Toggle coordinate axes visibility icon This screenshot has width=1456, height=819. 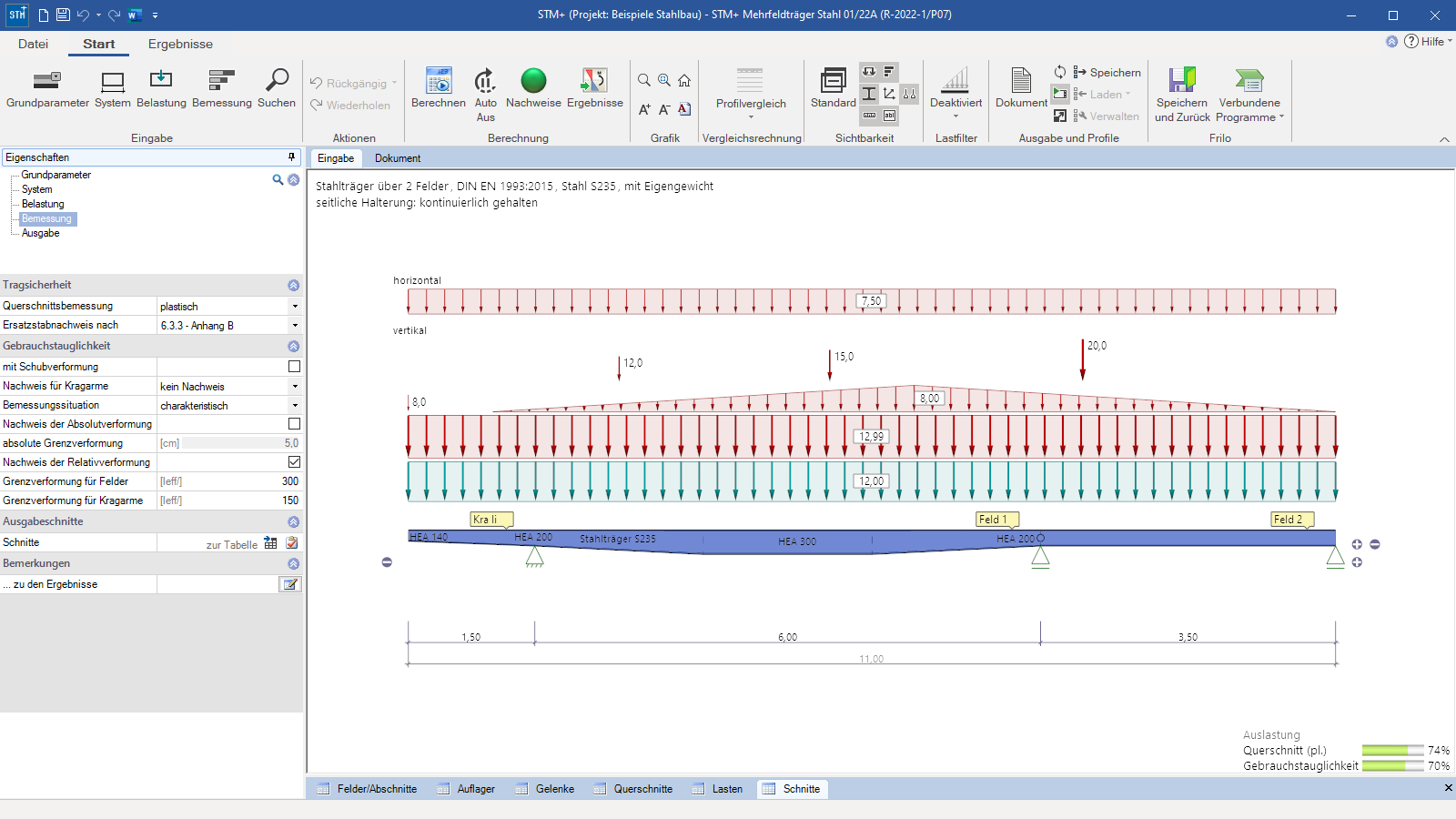(889, 94)
